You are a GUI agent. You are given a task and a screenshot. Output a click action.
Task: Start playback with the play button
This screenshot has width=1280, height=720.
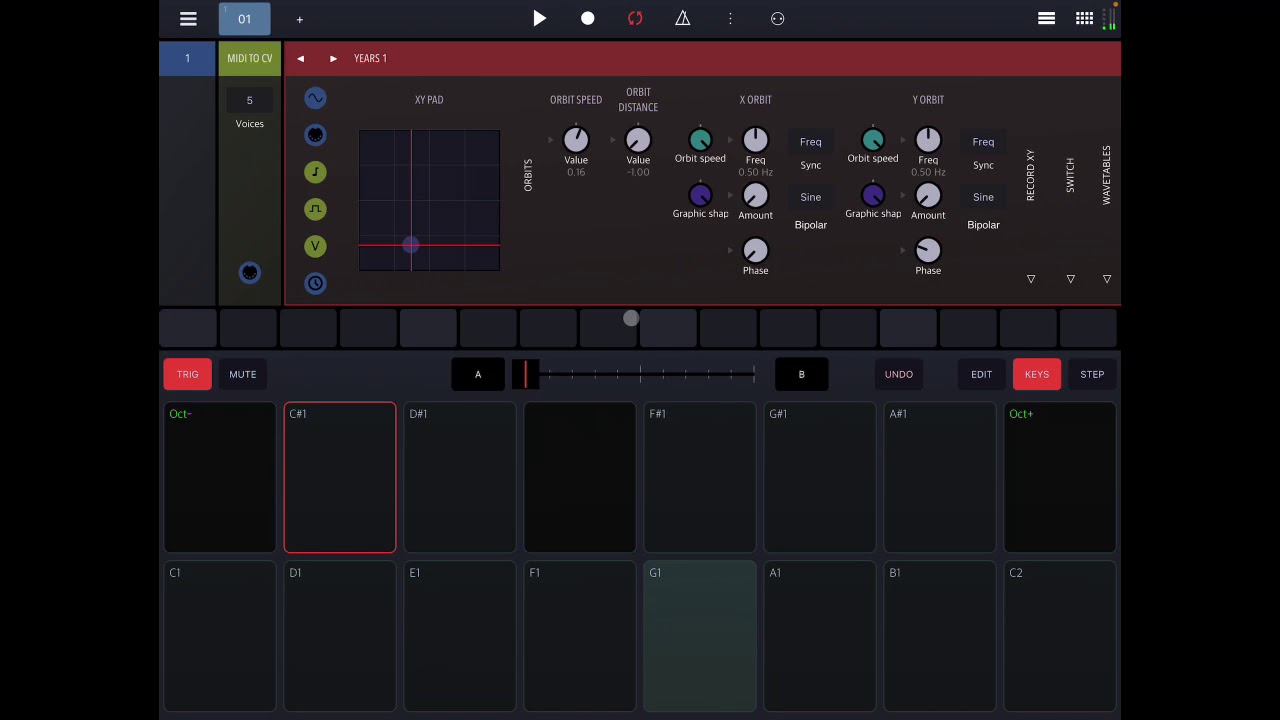pos(539,18)
